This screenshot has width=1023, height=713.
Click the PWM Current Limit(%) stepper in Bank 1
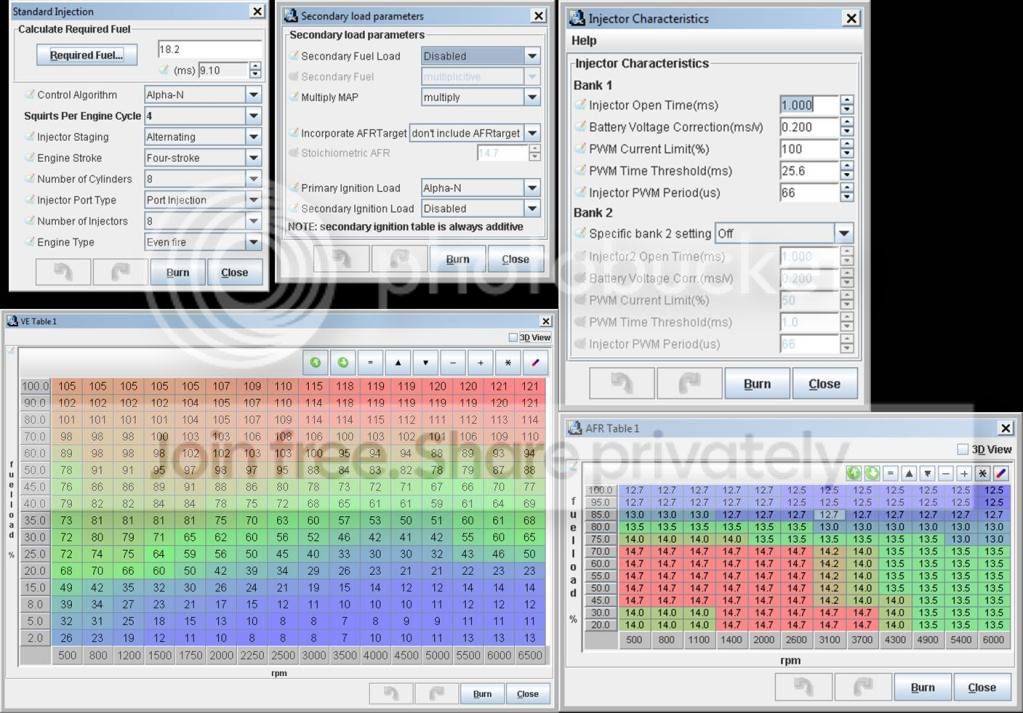pos(847,149)
